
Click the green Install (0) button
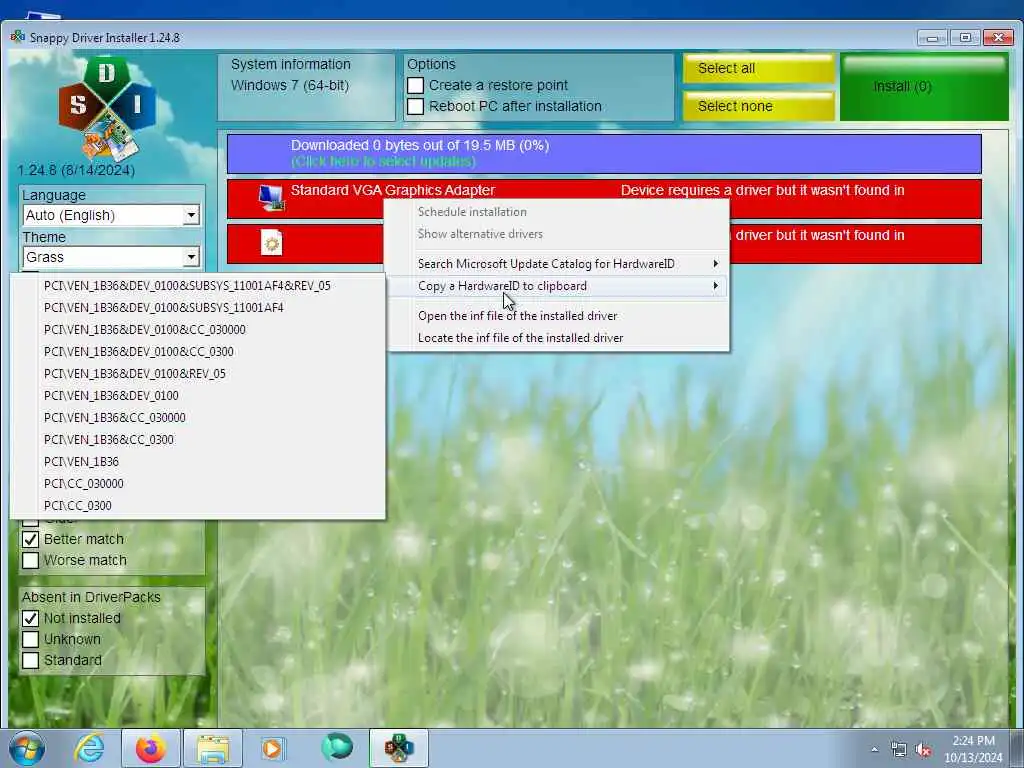click(924, 88)
